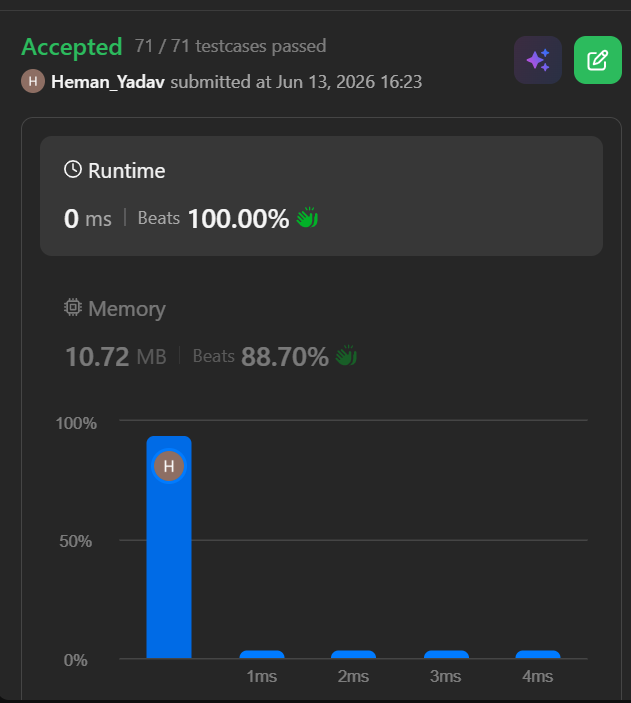Click the '10.72 MB' memory value

pos(116,357)
